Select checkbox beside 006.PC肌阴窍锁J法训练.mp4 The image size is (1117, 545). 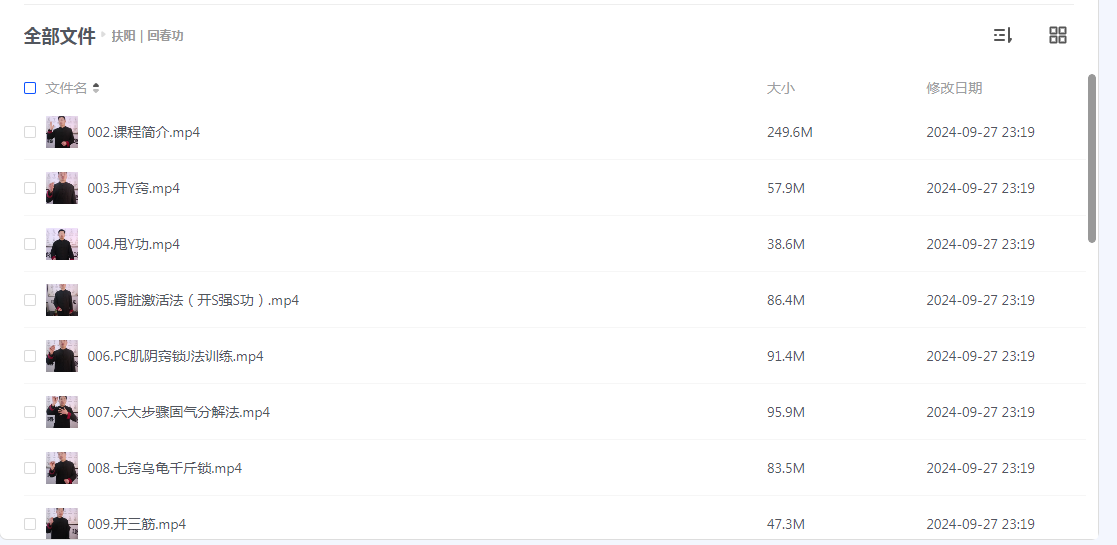[x=30, y=356]
